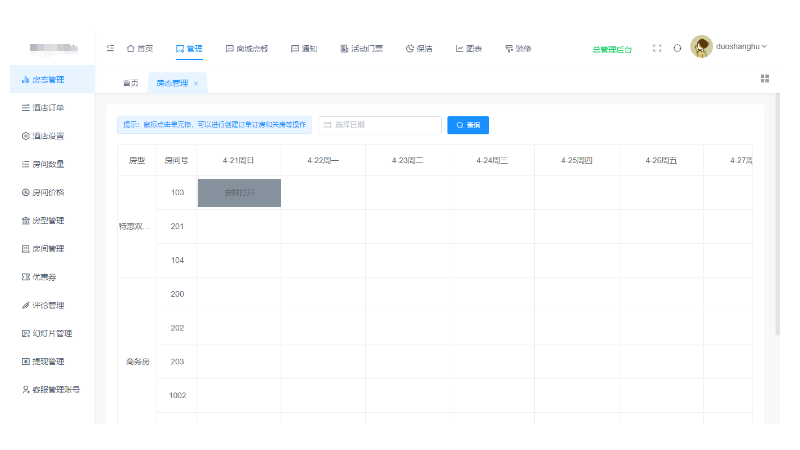The height and width of the screenshot is (450, 800).
Task: Open the 图表 top menu item
Action: (x=469, y=48)
